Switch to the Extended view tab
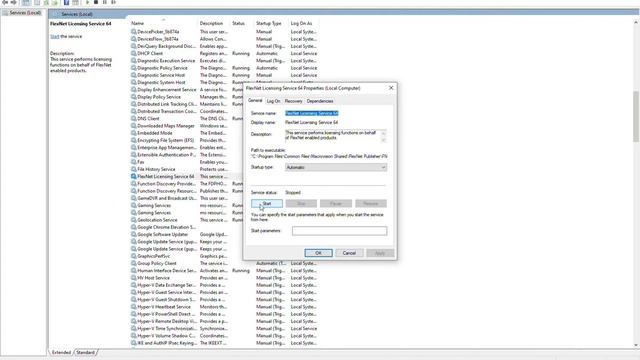640x360 pixels. [x=61, y=352]
